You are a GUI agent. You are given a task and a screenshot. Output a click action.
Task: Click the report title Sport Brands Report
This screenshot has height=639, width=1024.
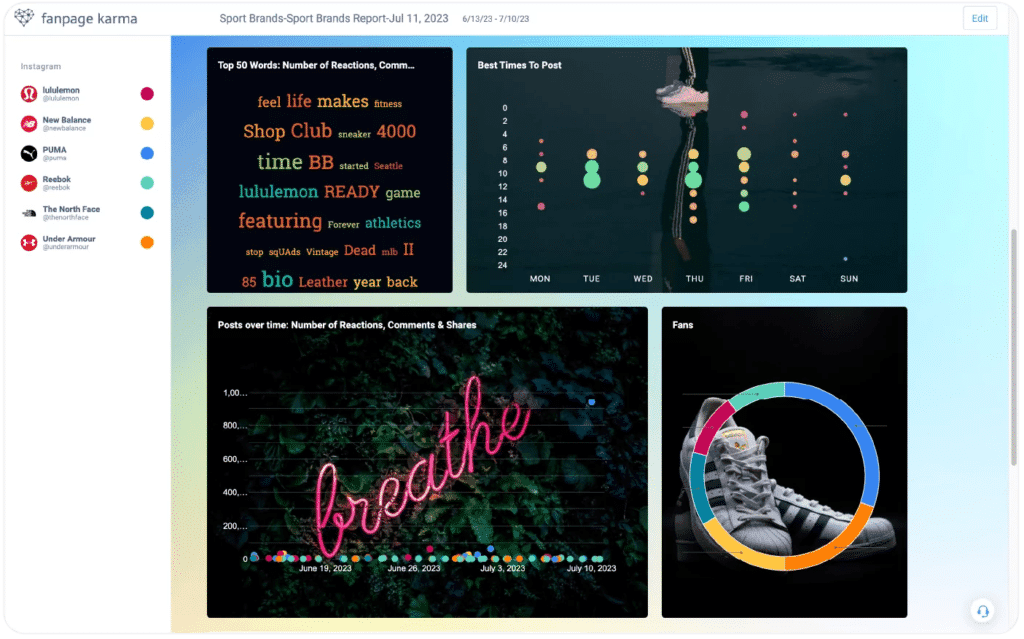pyautogui.click(x=334, y=18)
